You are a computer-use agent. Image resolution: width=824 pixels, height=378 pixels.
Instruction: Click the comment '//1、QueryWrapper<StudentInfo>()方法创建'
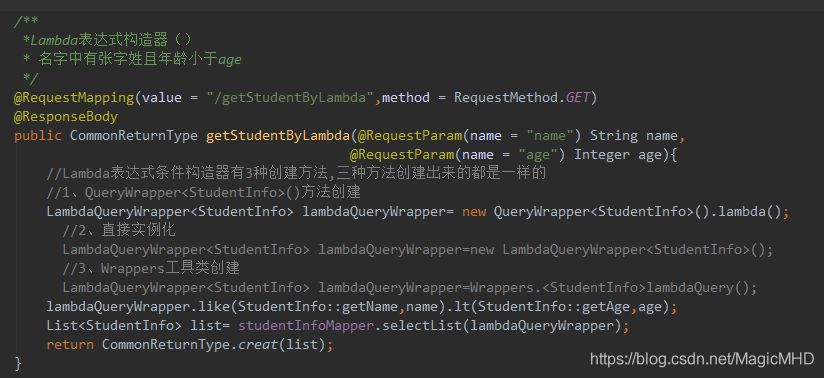204,192
